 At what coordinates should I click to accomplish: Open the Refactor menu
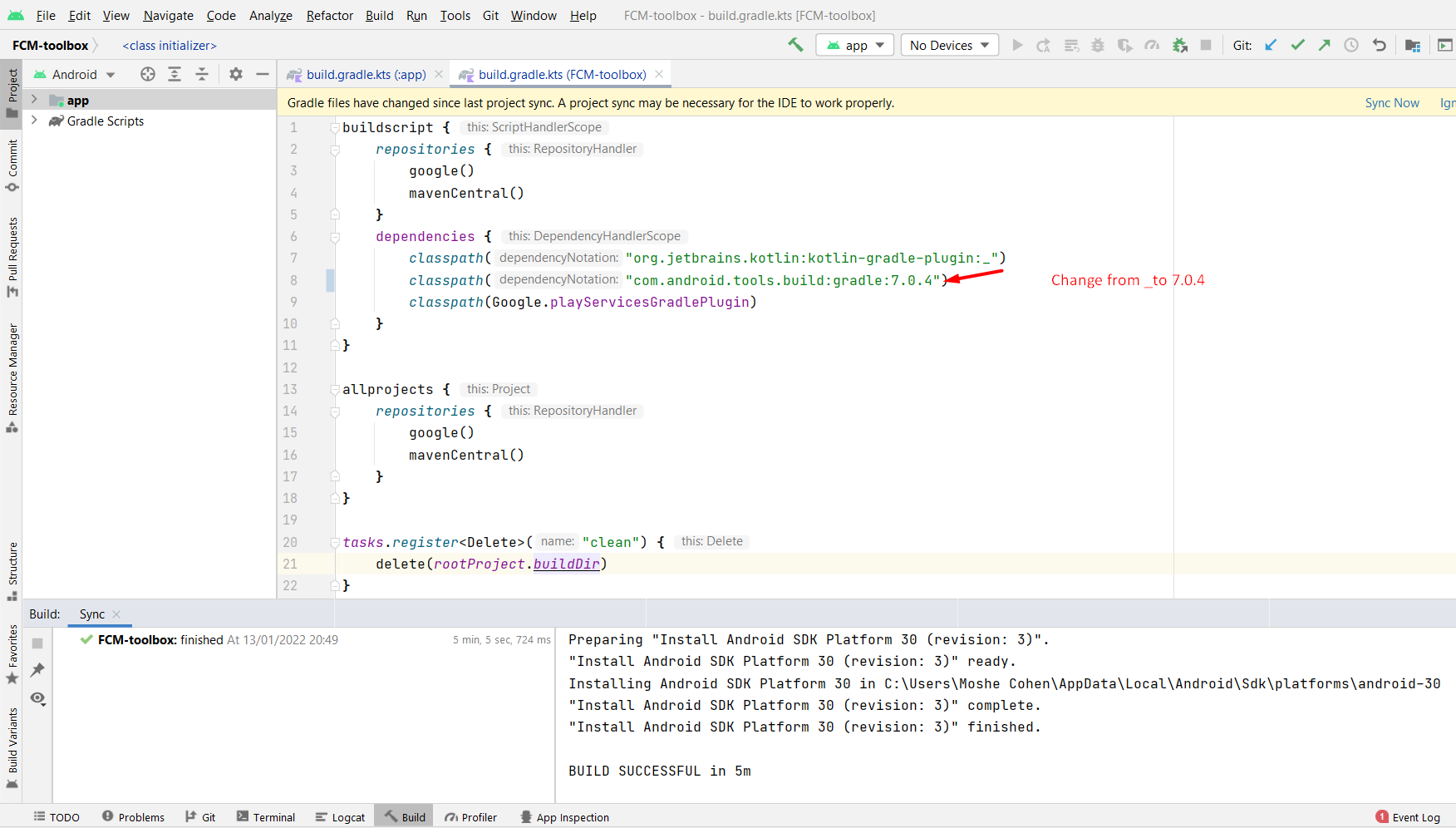[x=329, y=15]
